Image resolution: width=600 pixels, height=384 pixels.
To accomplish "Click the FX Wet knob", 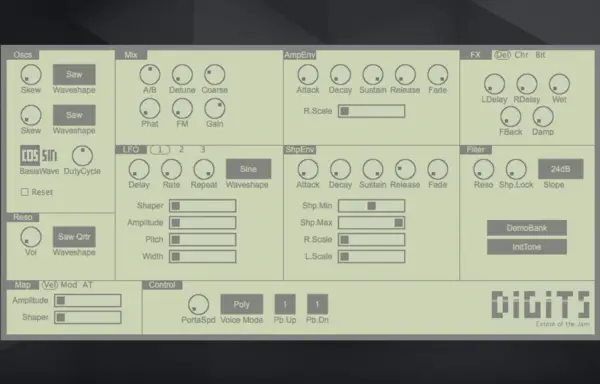I will pos(559,84).
